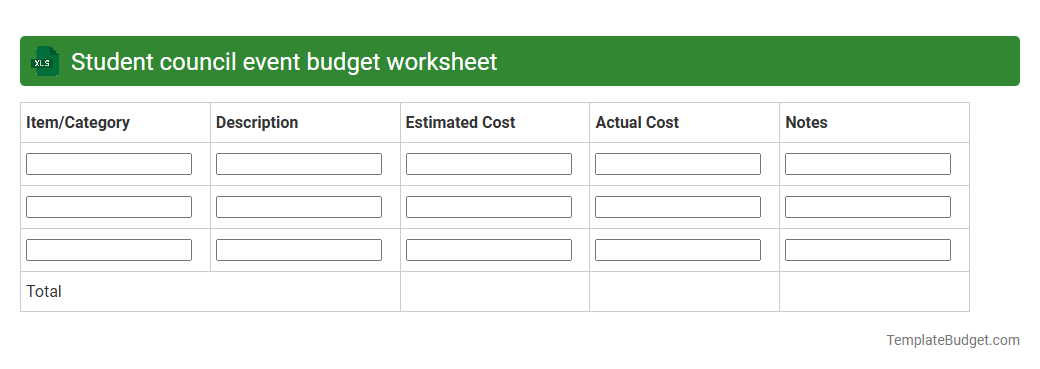Focus third row Estimated Cost input
The width and height of the screenshot is (1040, 369).
(488, 250)
